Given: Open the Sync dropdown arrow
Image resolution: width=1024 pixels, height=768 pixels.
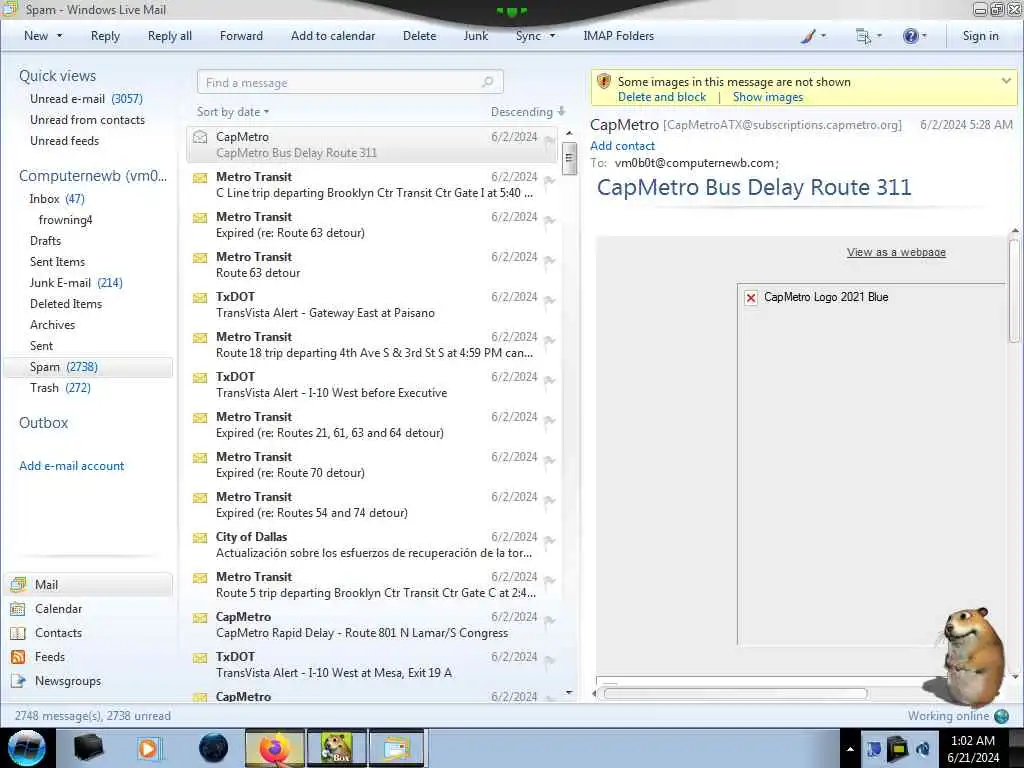Looking at the screenshot, I should [x=552, y=36].
